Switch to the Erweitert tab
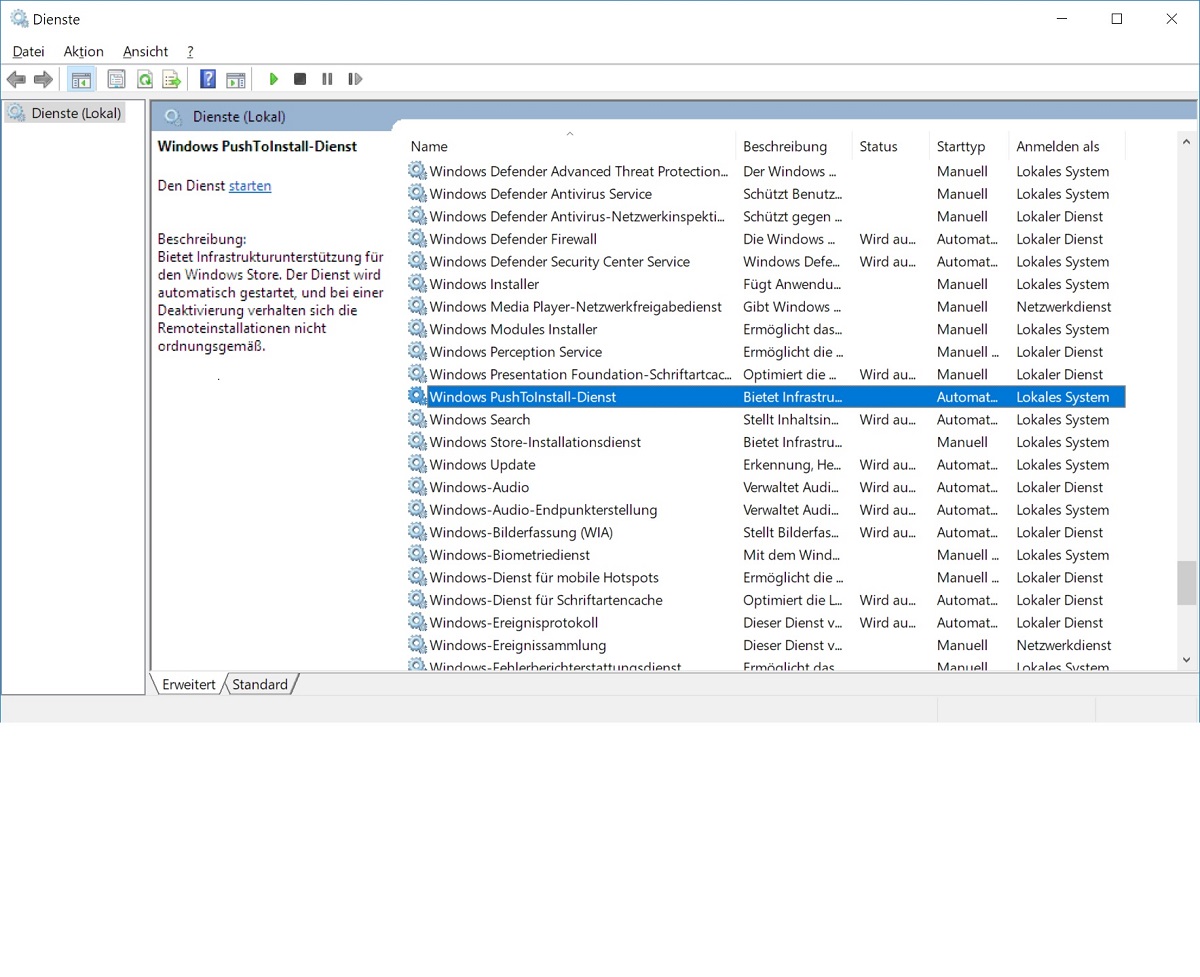Image resolution: width=1200 pixels, height=977 pixels. tap(189, 685)
